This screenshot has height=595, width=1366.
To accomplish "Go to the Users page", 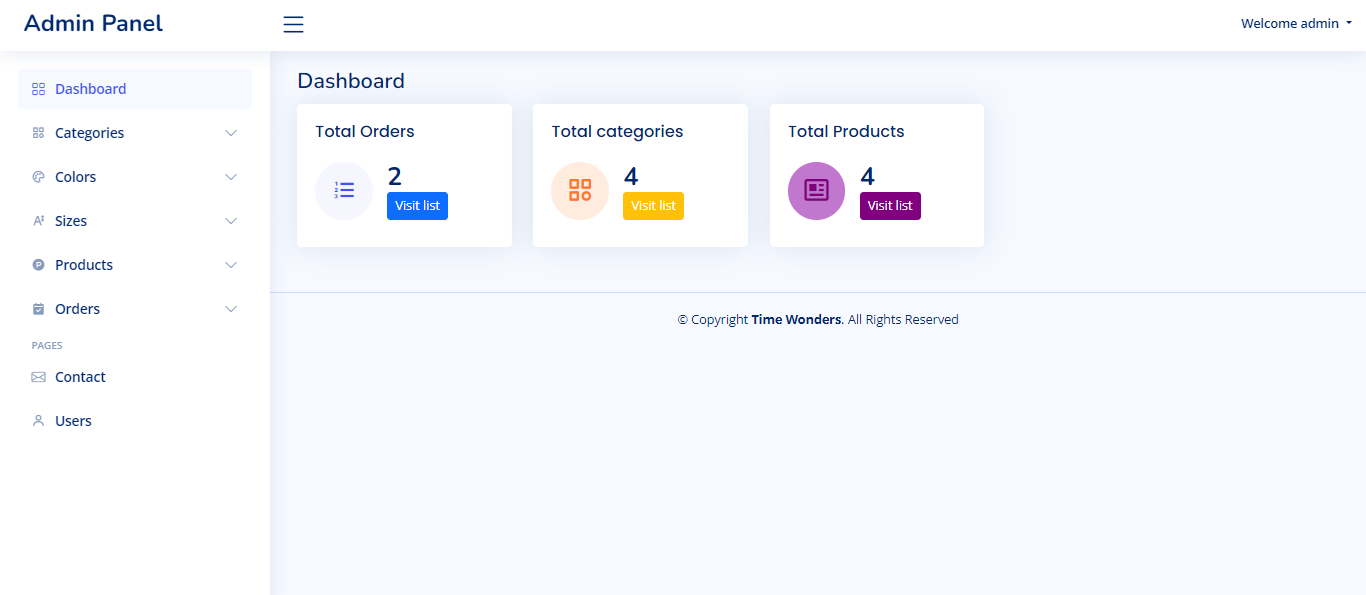I will (135, 421).
